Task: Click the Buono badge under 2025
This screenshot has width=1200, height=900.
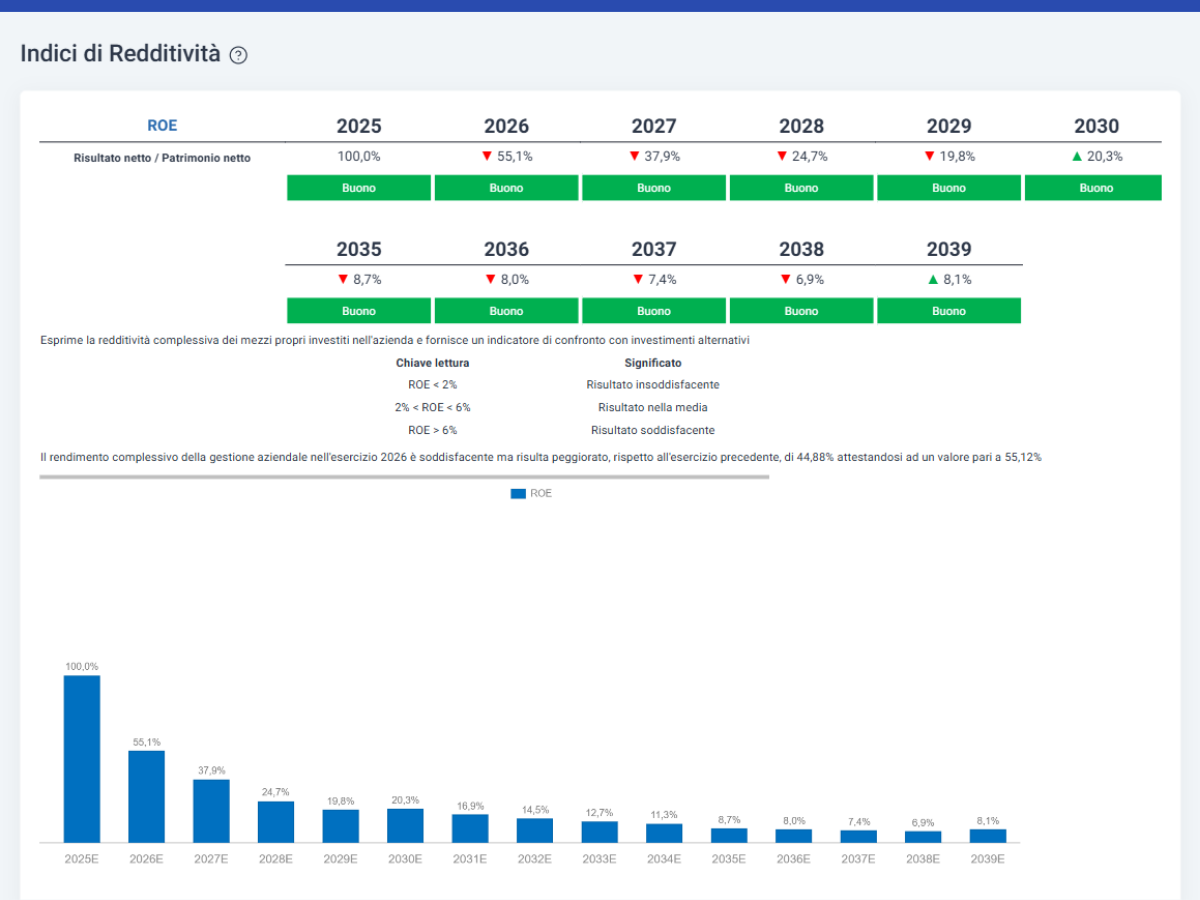Action: [359, 188]
